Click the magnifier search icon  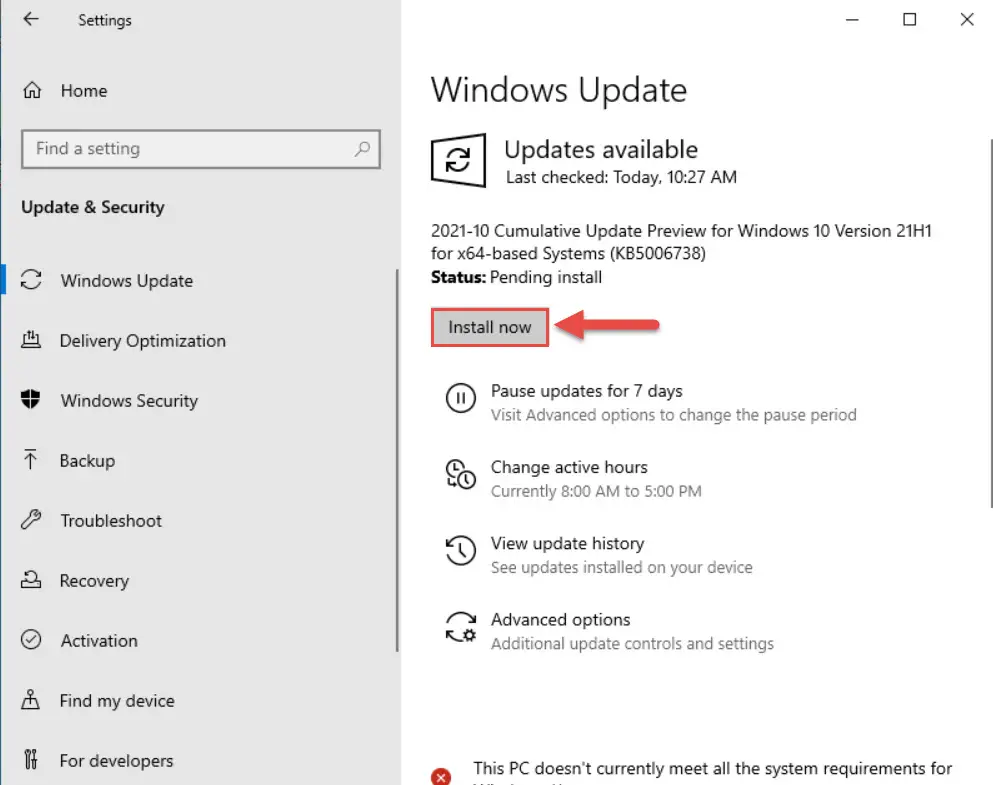click(x=362, y=149)
